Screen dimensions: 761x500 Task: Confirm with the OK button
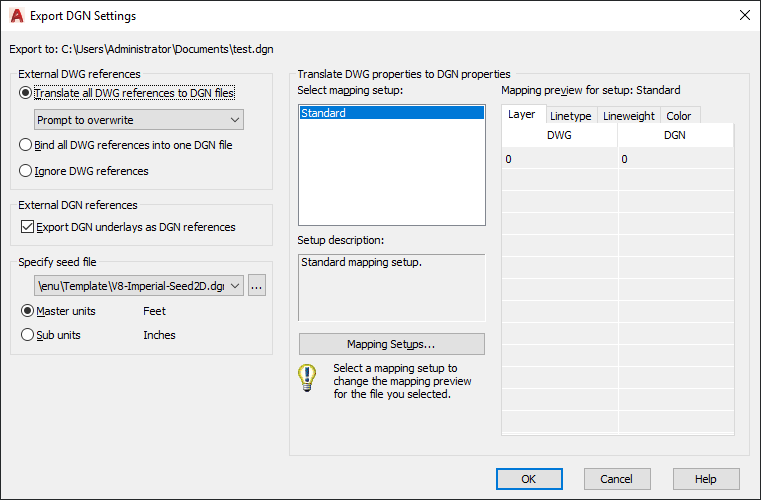click(x=529, y=479)
